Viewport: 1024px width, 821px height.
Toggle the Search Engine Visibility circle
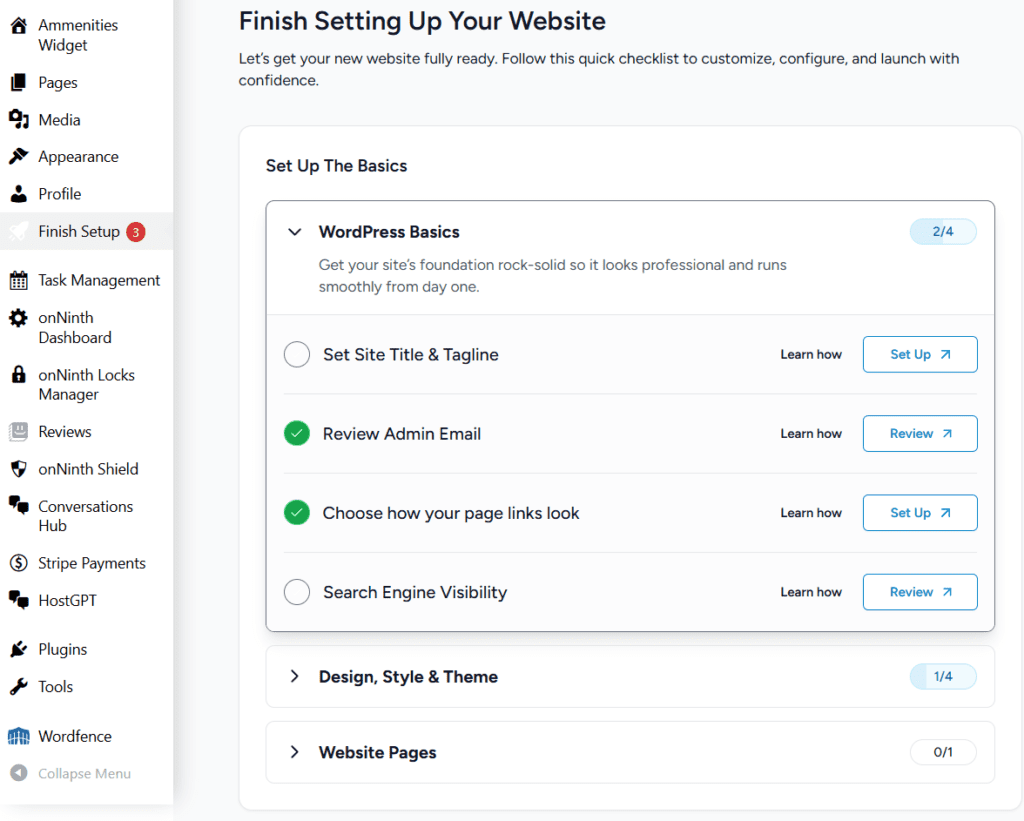coord(297,592)
